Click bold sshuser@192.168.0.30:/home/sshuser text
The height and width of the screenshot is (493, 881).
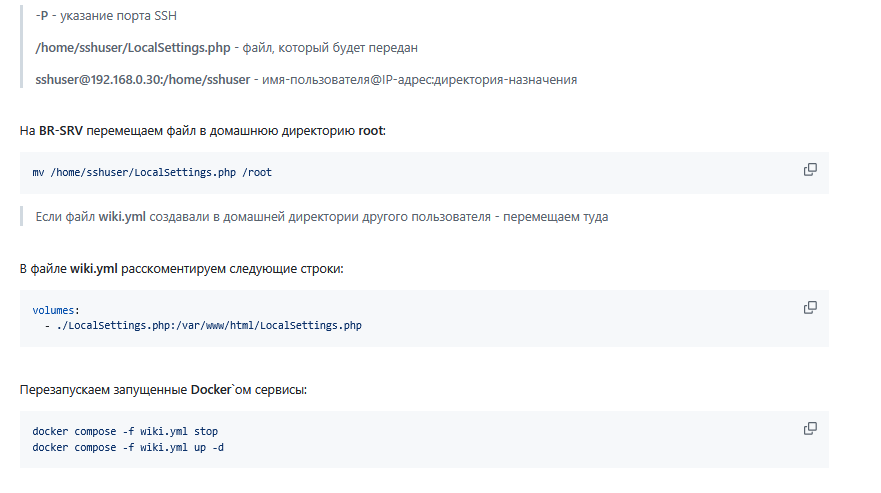click(x=143, y=80)
